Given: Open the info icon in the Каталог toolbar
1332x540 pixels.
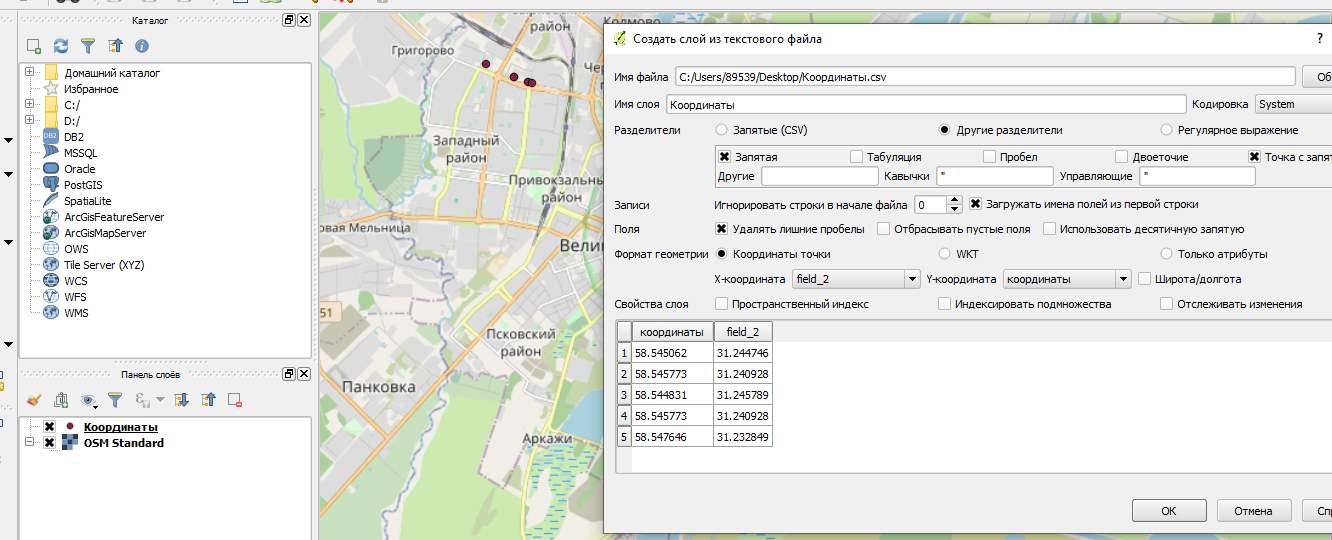Looking at the screenshot, I should (x=142, y=46).
